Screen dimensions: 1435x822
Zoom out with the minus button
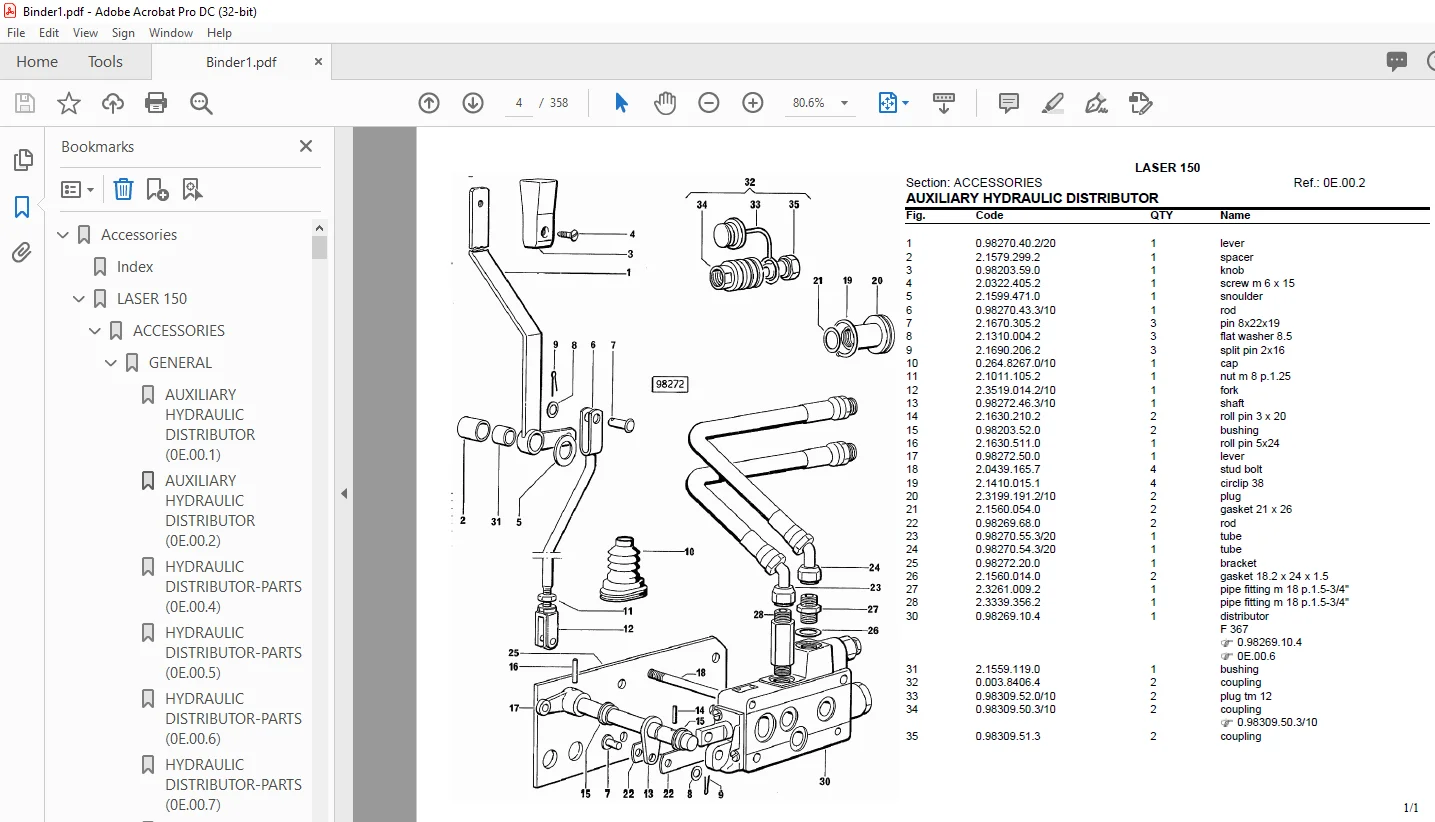(709, 103)
